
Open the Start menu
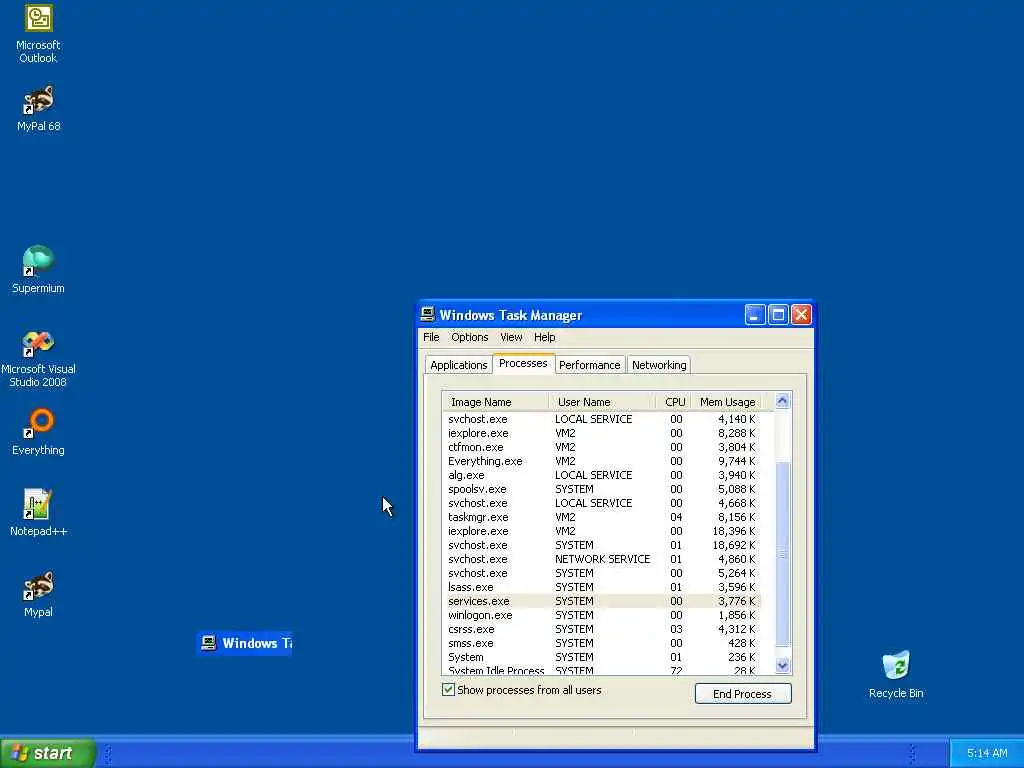[x=48, y=753]
